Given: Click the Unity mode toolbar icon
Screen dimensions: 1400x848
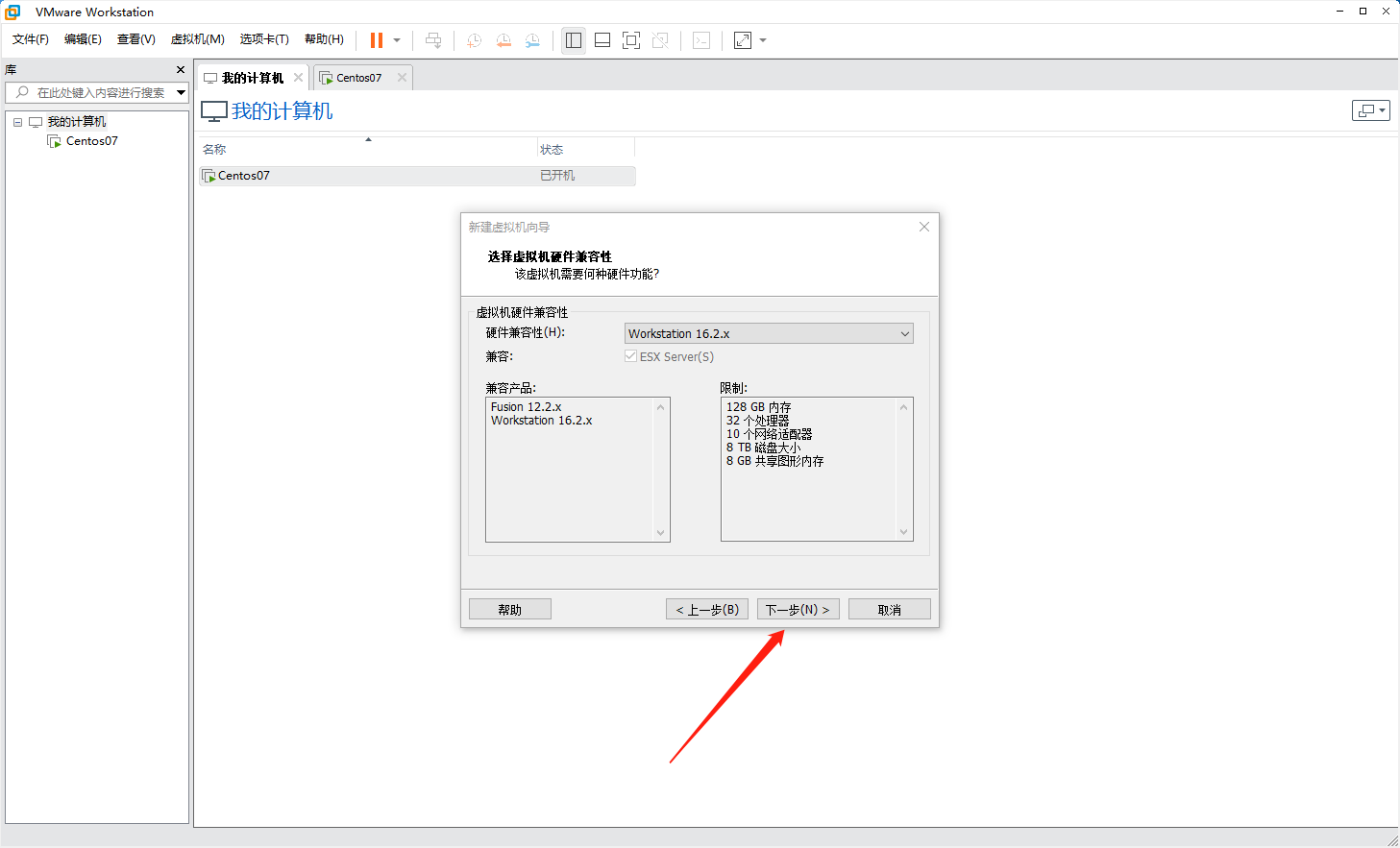Looking at the screenshot, I should click(660, 40).
